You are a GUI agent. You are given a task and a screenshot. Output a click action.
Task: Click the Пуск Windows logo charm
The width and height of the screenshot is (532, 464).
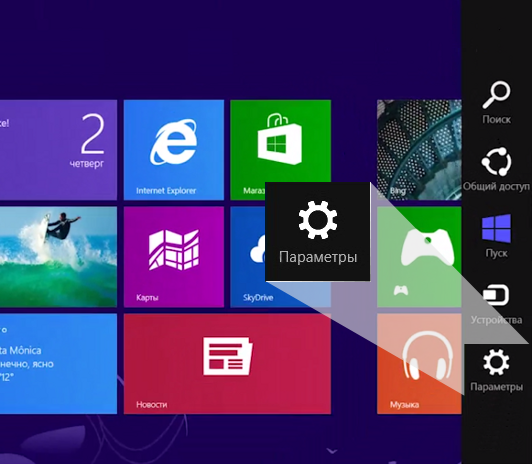point(496,236)
